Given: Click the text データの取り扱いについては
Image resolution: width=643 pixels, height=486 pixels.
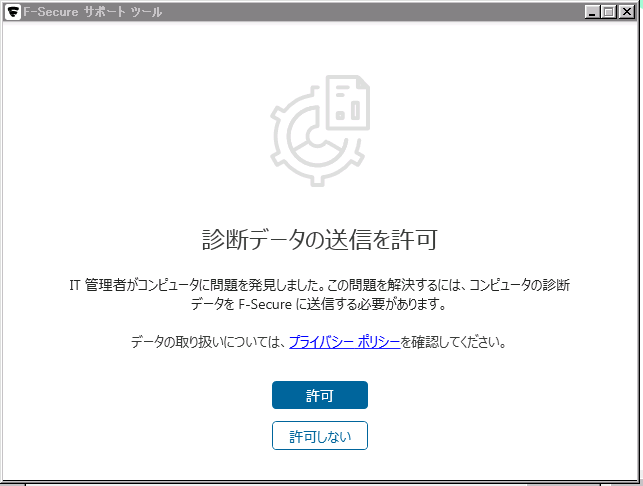Looking at the screenshot, I should click(208, 342).
